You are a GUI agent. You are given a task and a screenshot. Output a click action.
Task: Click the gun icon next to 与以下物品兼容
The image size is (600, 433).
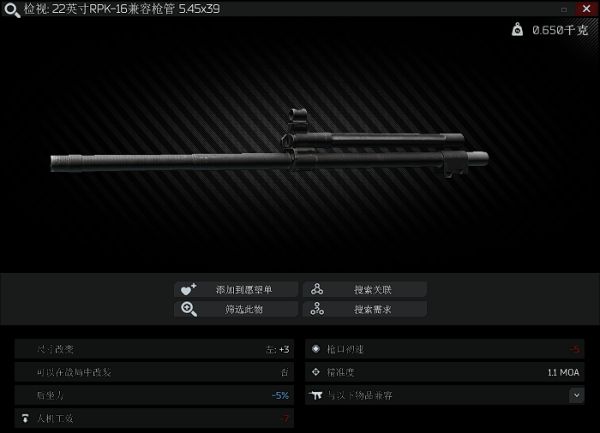316,395
